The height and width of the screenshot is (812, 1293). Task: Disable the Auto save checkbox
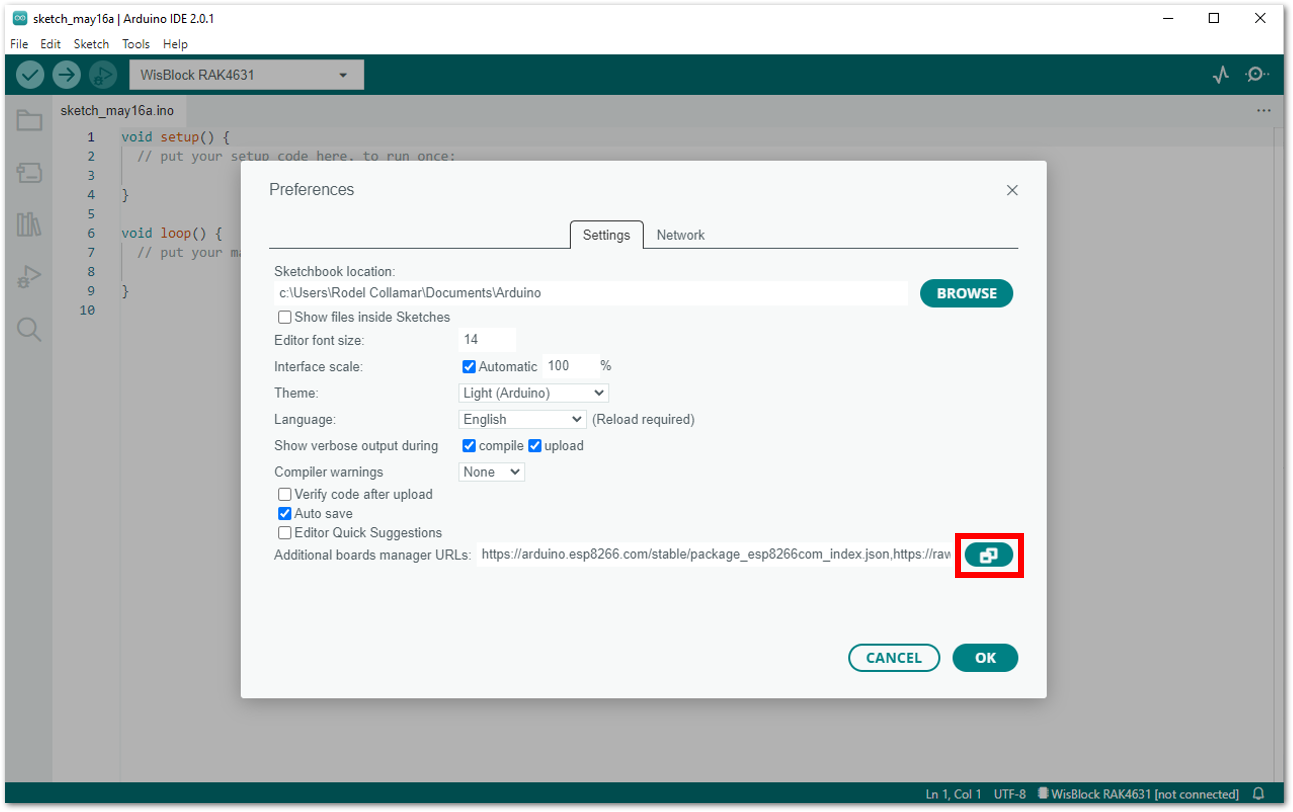[x=285, y=513]
